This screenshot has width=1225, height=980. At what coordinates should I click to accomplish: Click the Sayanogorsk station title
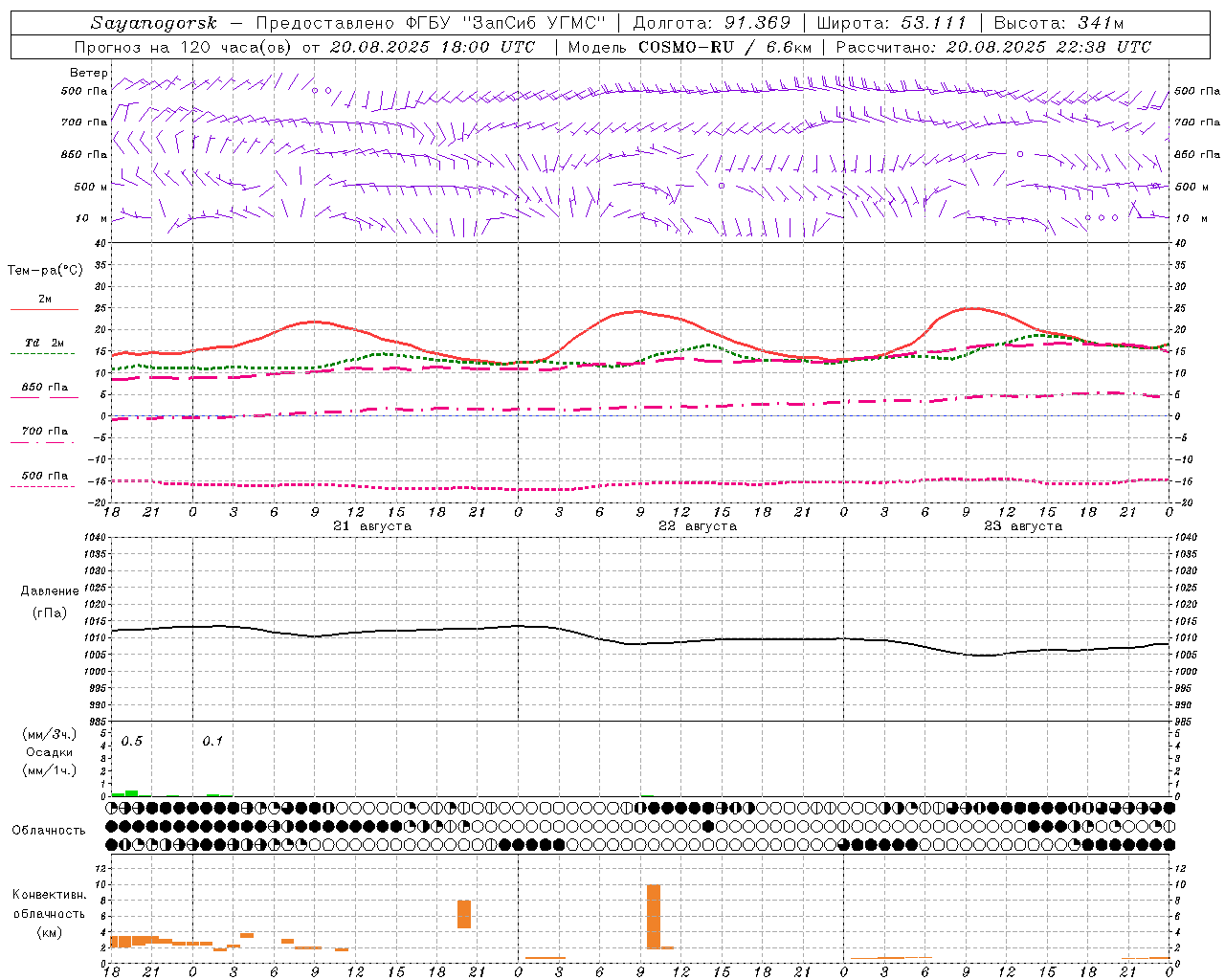pyautogui.click(x=154, y=23)
